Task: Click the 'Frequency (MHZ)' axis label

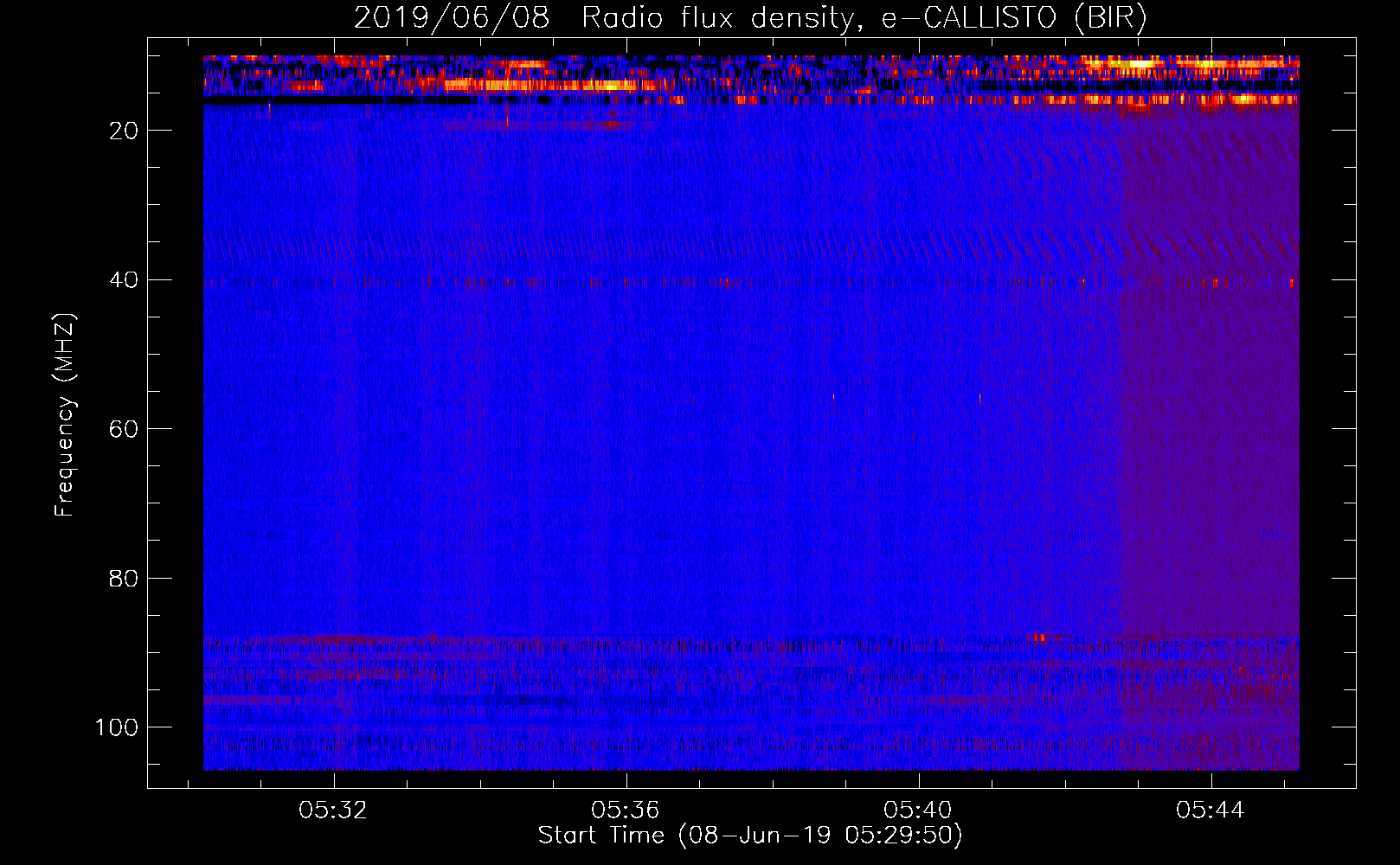Action: pyautogui.click(x=65, y=414)
